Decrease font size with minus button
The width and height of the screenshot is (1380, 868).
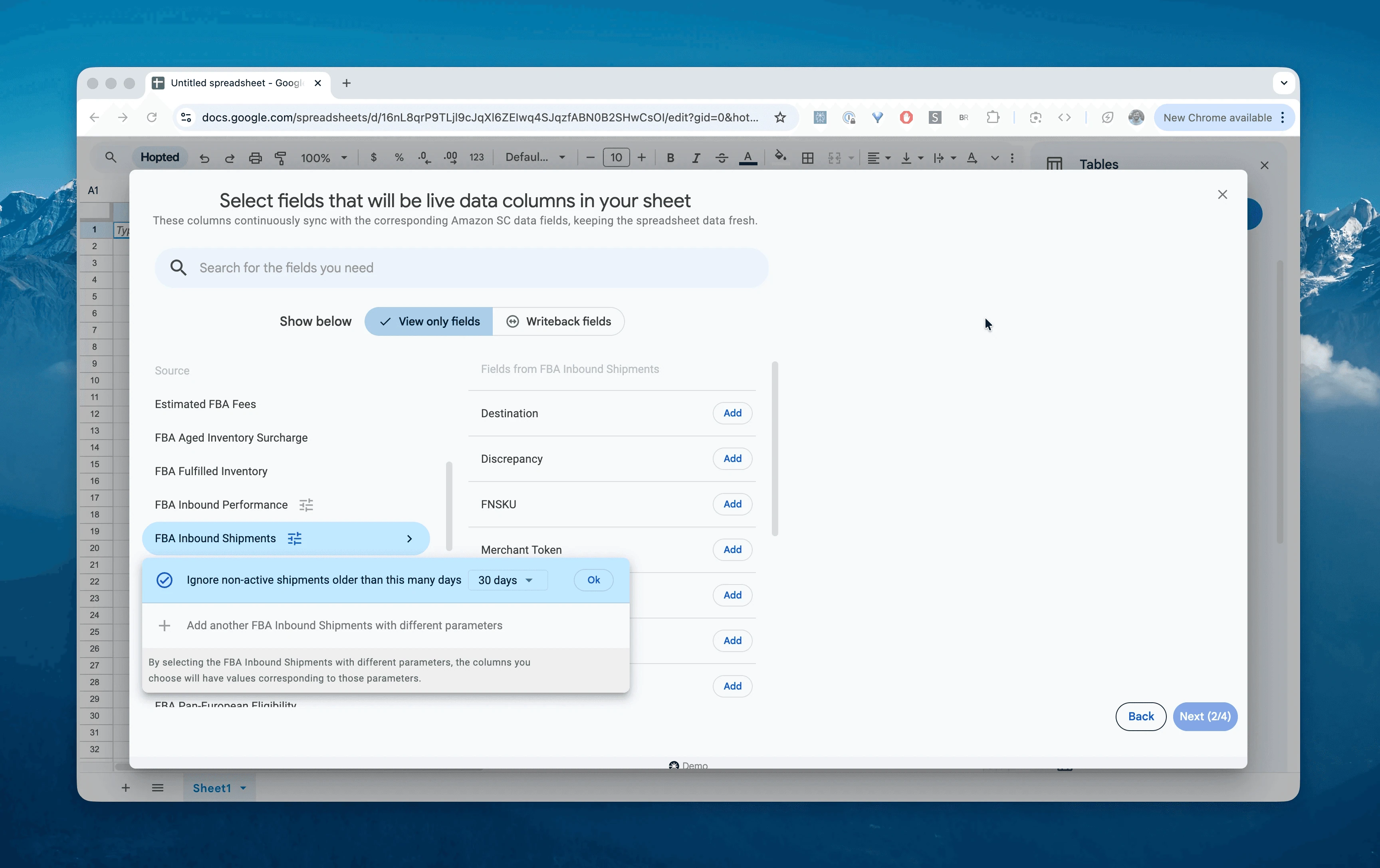coord(590,158)
